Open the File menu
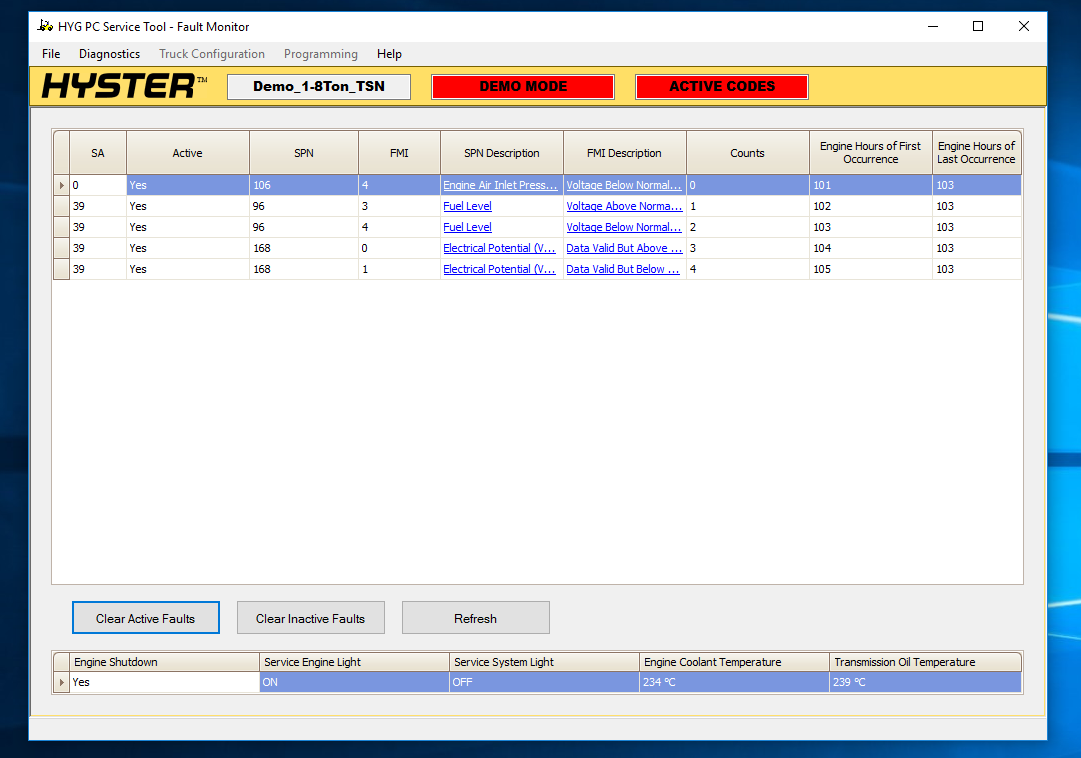The width and height of the screenshot is (1081, 758). coord(51,54)
